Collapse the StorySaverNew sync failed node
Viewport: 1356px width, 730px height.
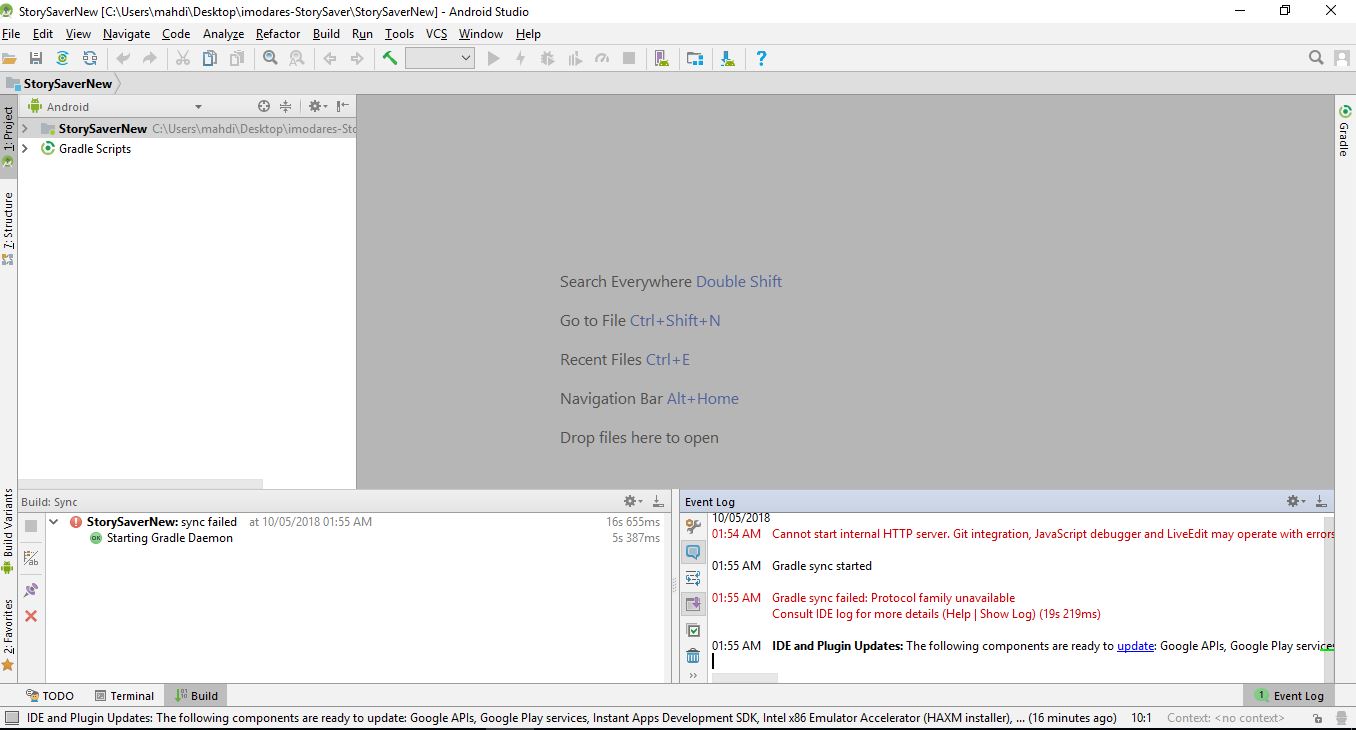point(54,522)
